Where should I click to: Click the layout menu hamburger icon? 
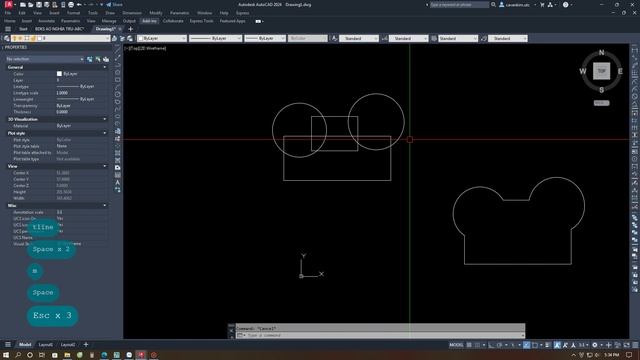tap(8, 344)
